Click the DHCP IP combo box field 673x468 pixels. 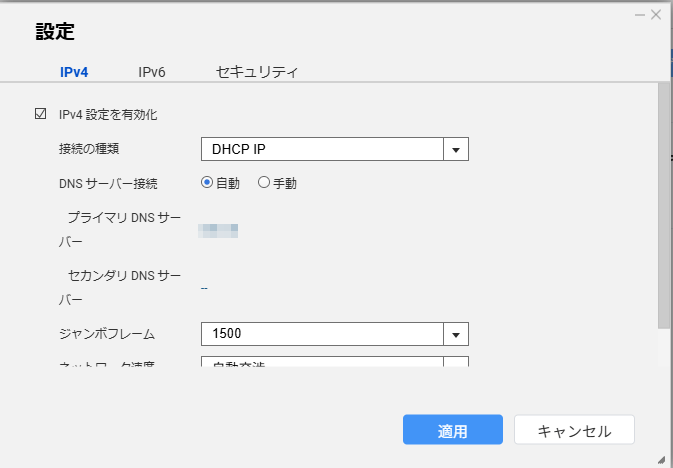pos(322,149)
